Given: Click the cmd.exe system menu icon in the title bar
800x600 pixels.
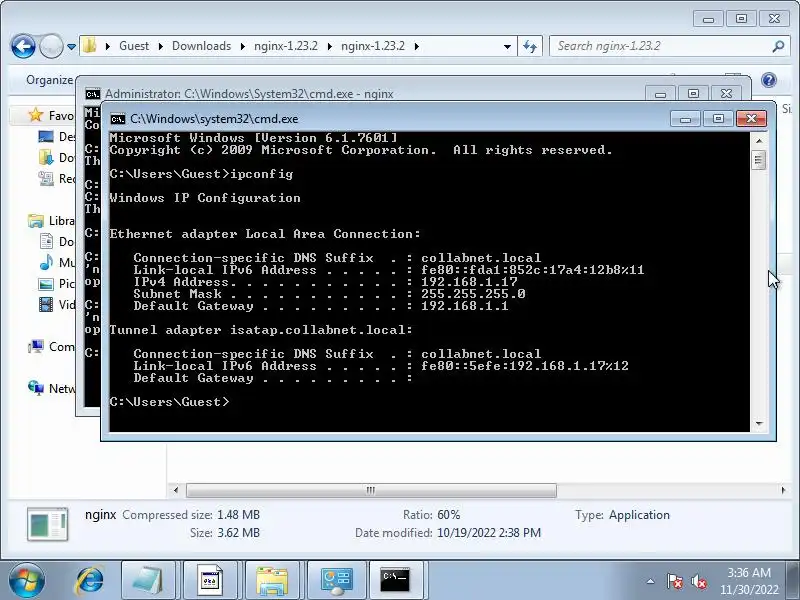Looking at the screenshot, I should click(x=117, y=119).
